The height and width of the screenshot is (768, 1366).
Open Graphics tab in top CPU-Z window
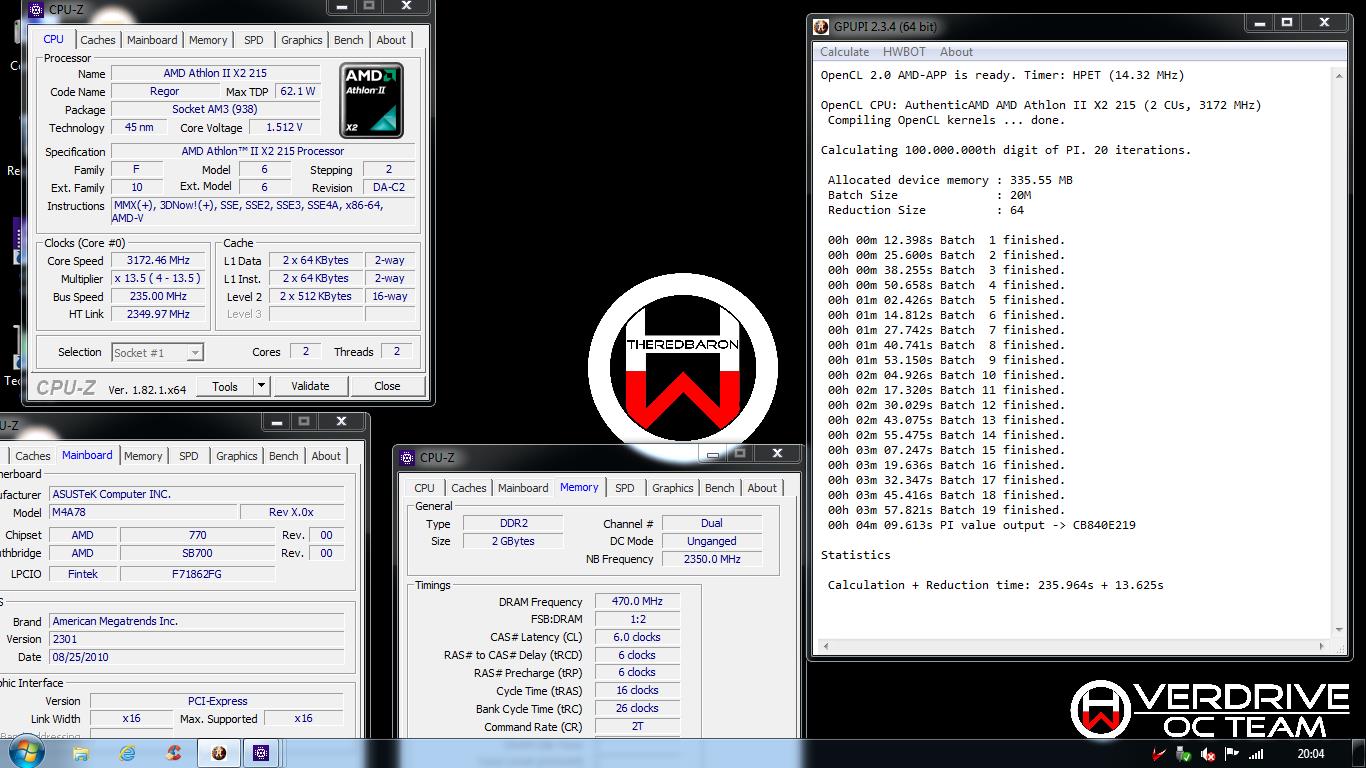click(301, 40)
